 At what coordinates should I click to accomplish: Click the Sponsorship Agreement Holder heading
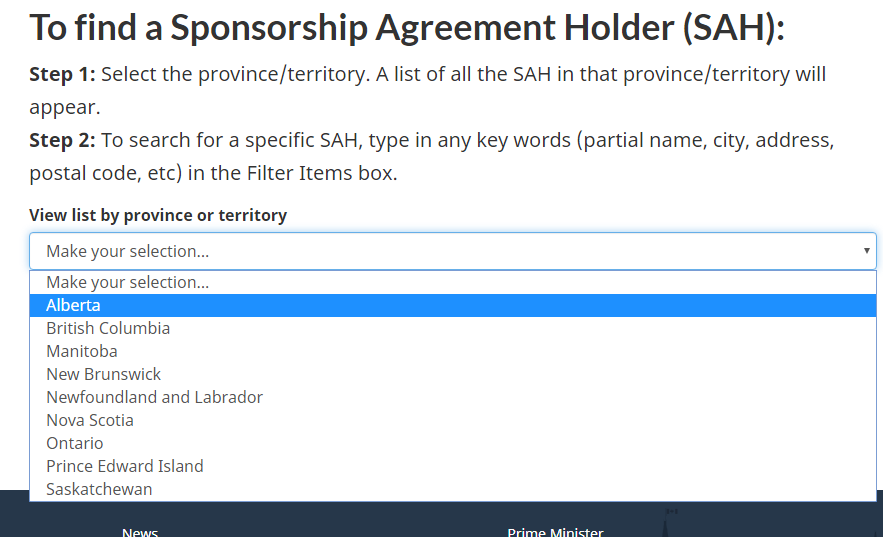[x=407, y=27]
